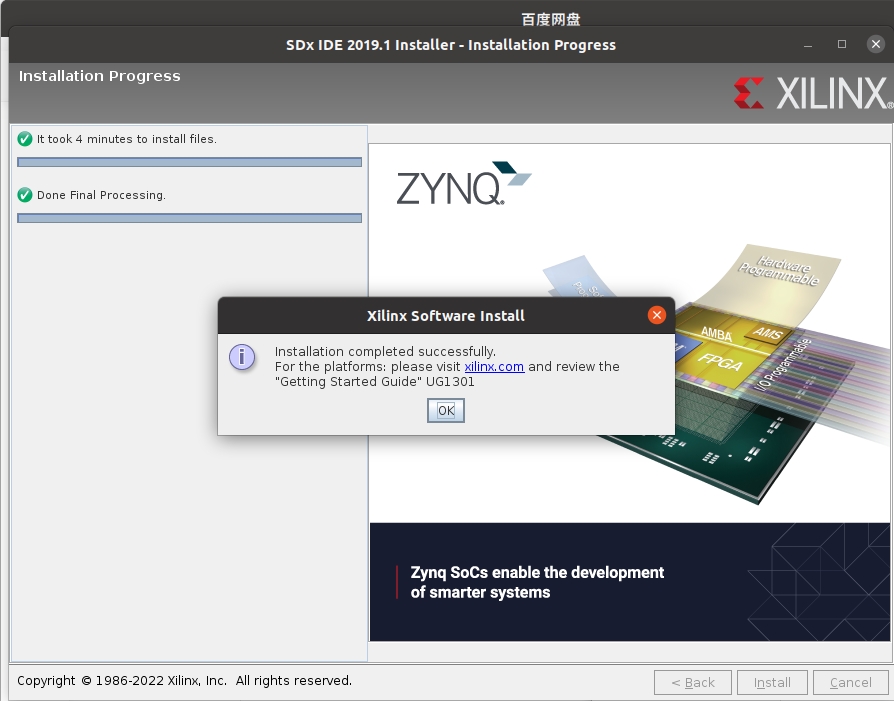Image resolution: width=894 pixels, height=701 pixels.
Task: Close the Xilinx Software Install dialog
Action: point(657,315)
